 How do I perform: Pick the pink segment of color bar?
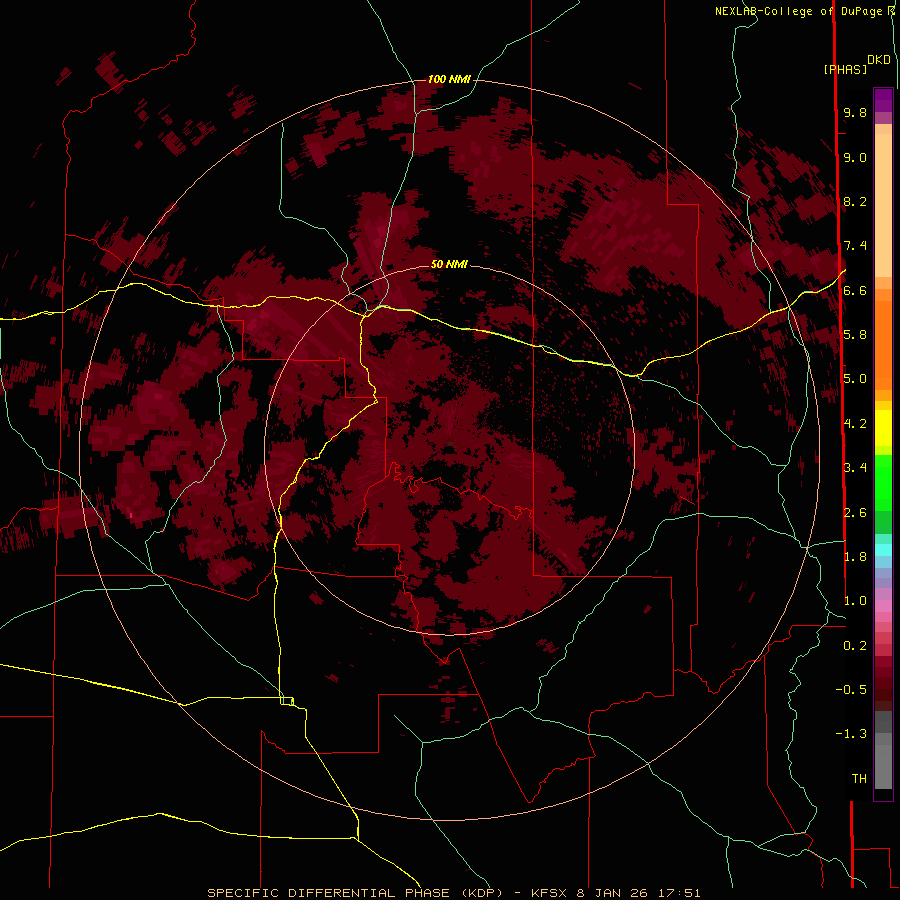click(883, 606)
